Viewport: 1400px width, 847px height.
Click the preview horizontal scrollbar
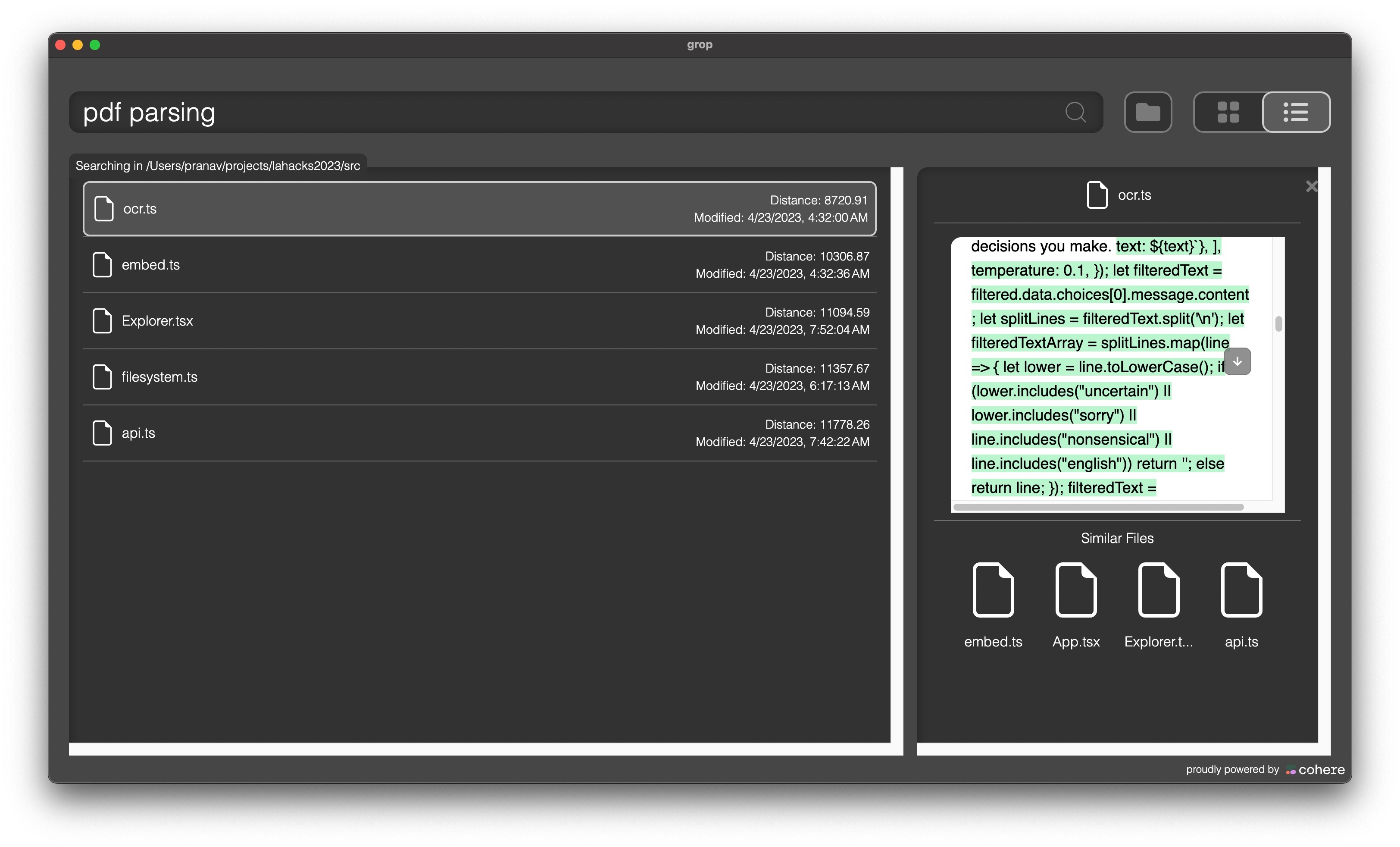pos(1098,507)
